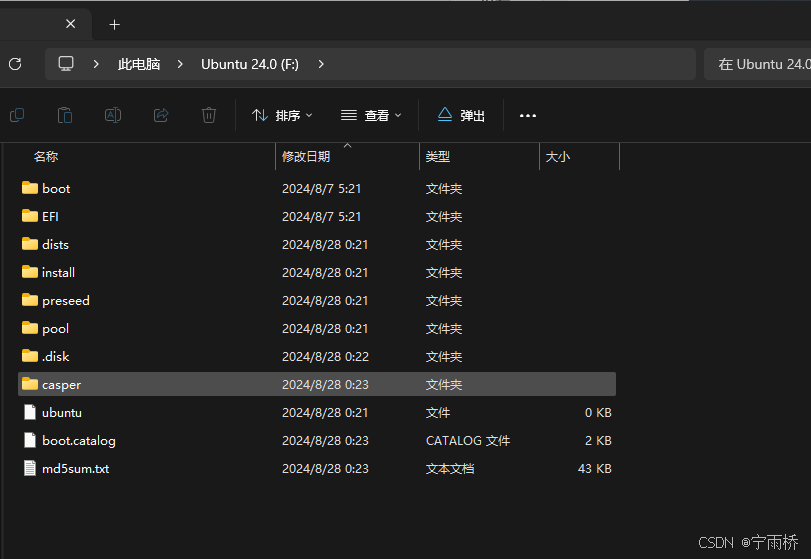Viewport: 811px width, 559px height.
Task: Expand the chevron after 此电脑
Action: 180,64
